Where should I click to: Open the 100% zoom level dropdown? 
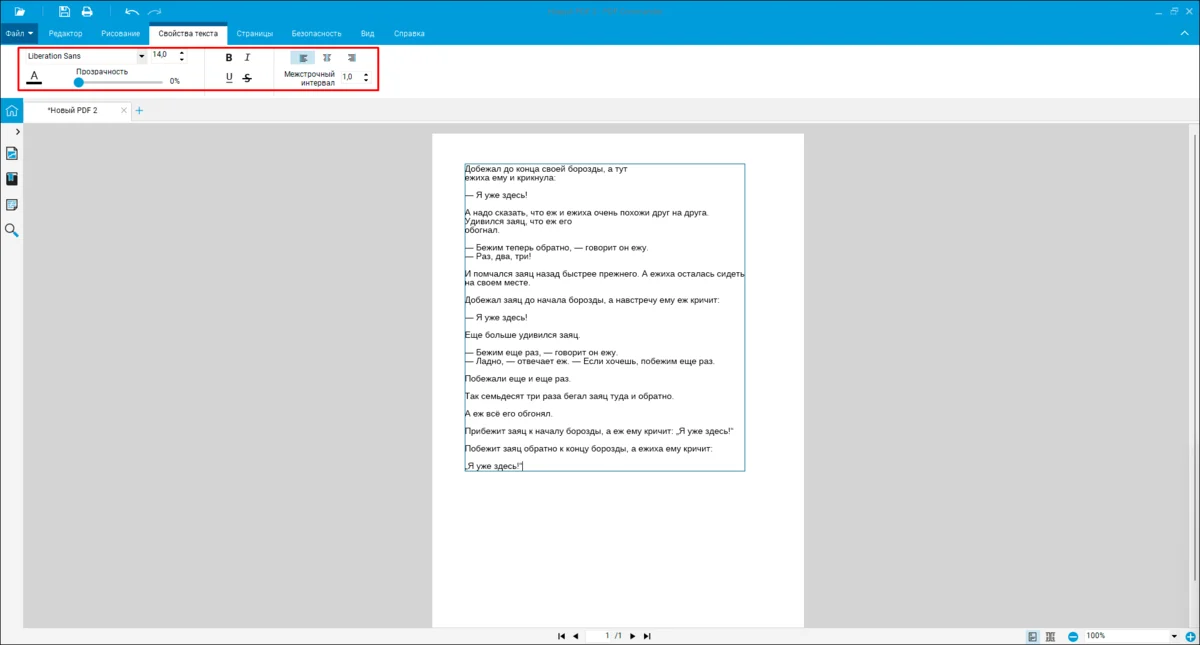click(x=1174, y=636)
